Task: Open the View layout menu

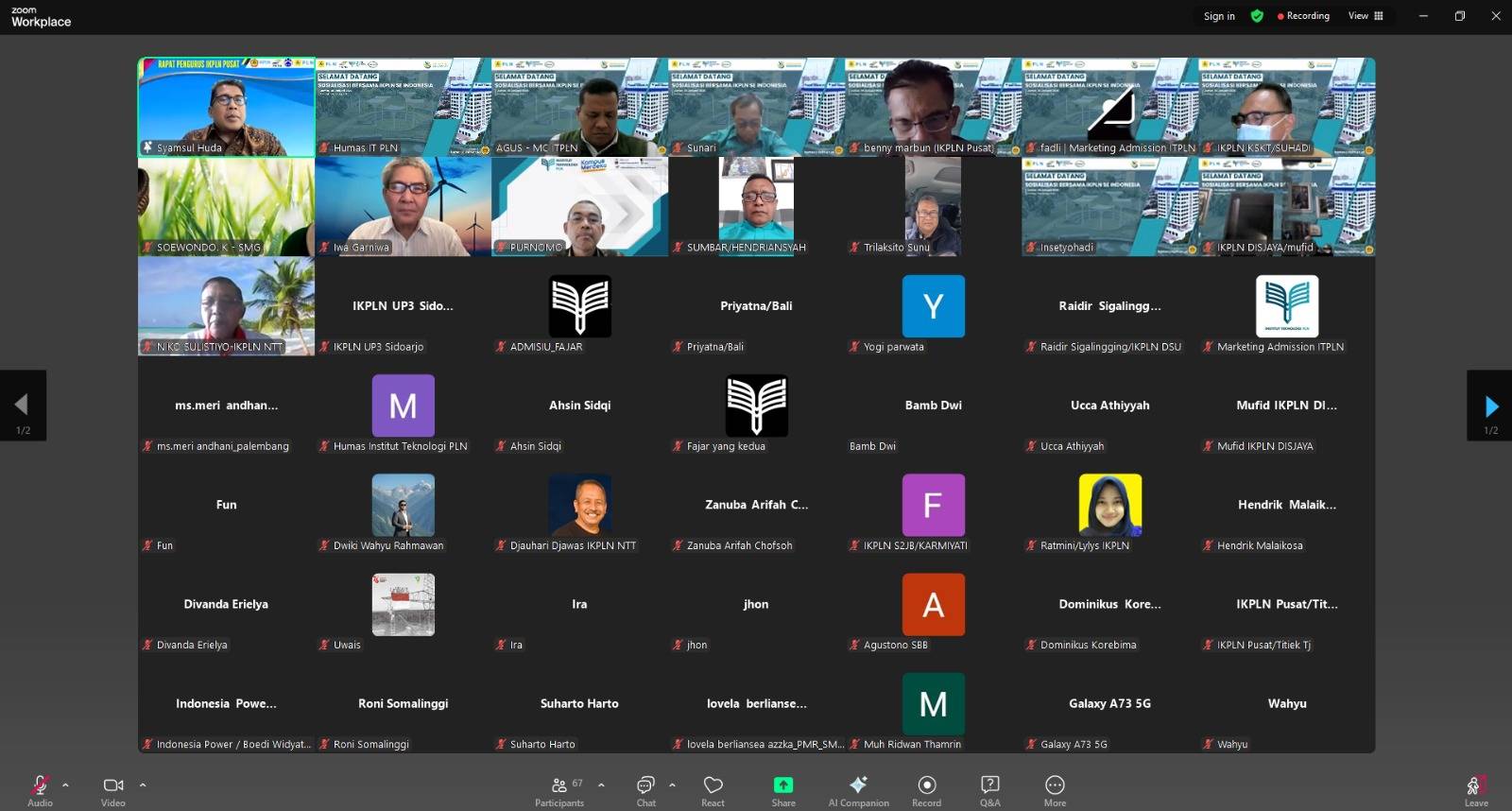Action: (1365, 16)
